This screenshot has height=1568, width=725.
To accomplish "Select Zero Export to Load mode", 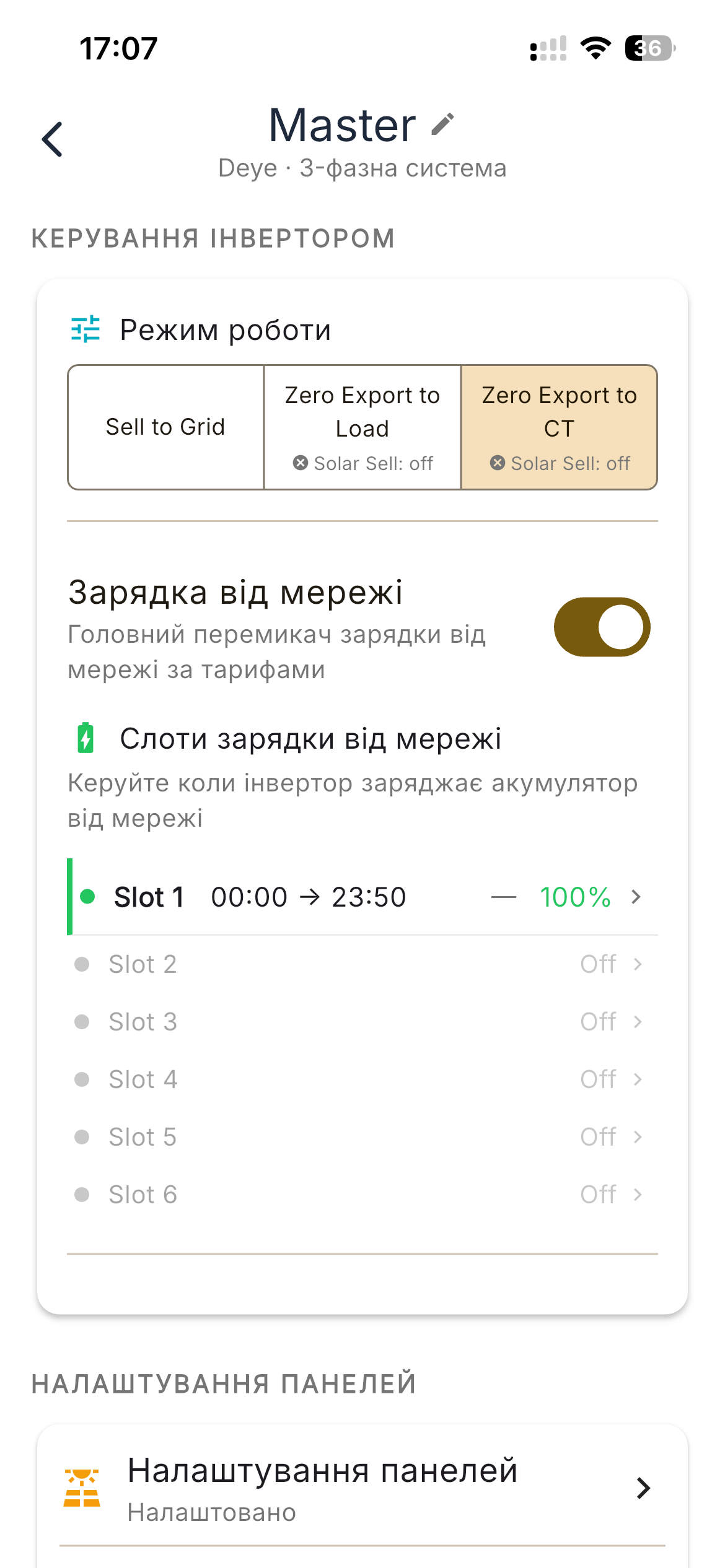I will [x=362, y=427].
